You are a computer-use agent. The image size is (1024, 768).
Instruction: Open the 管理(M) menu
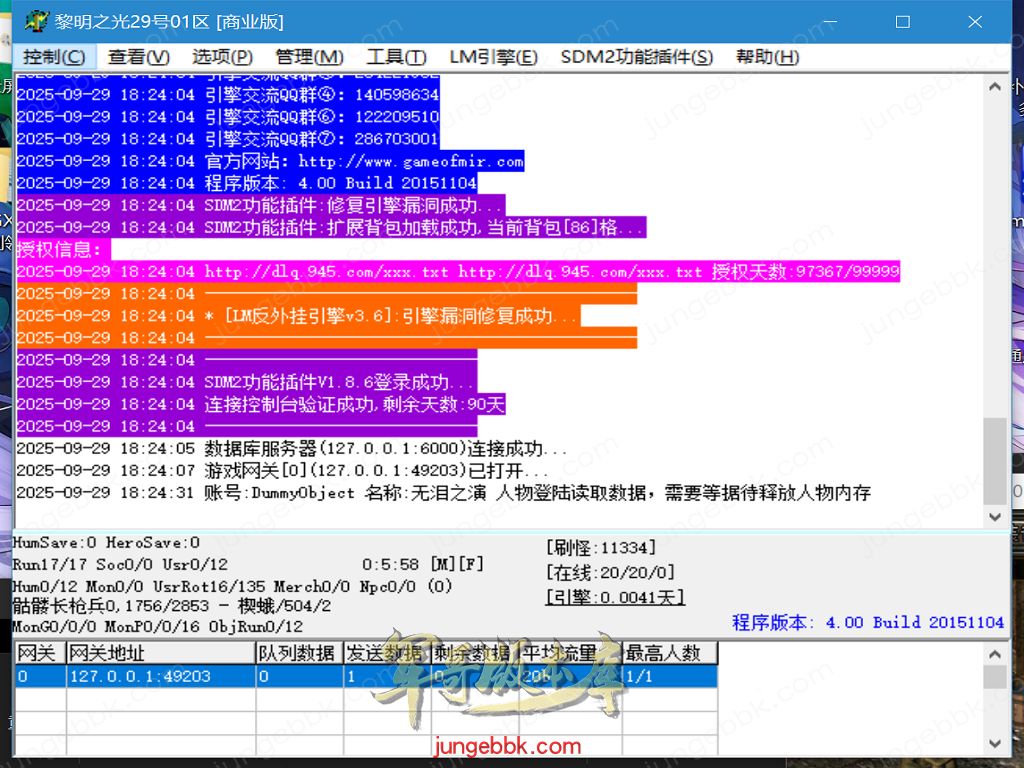point(309,57)
